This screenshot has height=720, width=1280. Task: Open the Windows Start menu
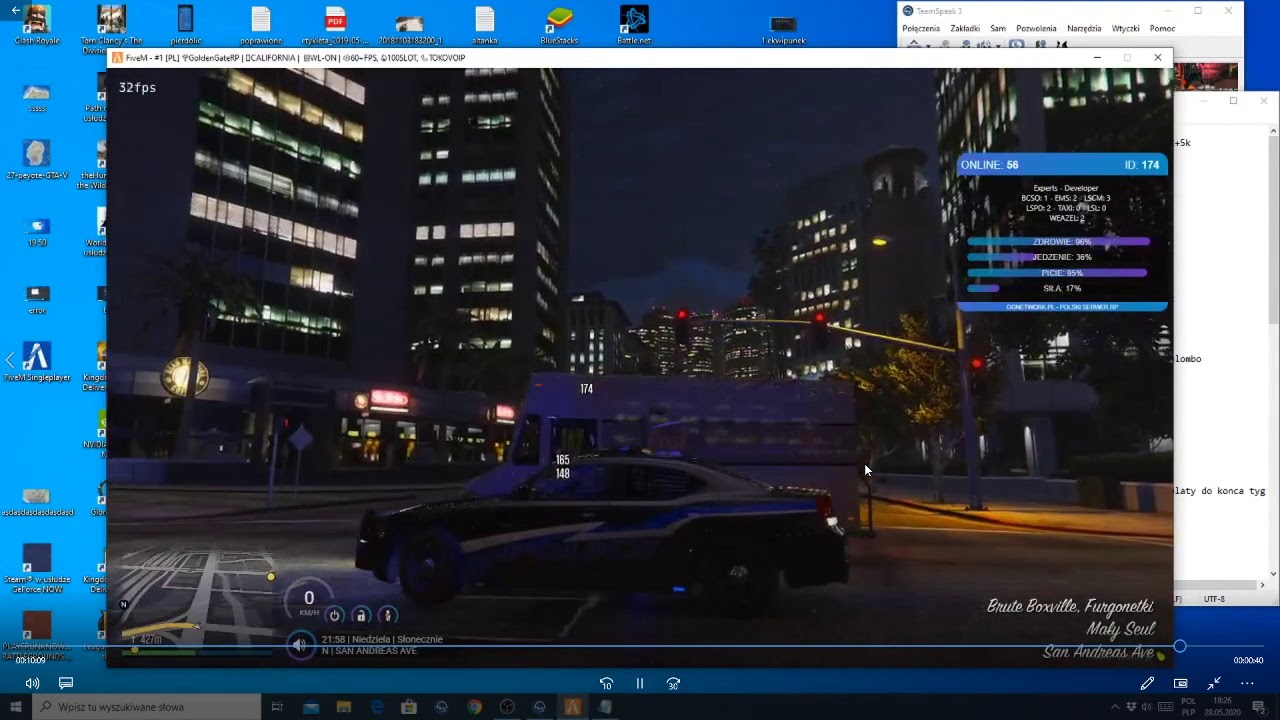(15, 707)
